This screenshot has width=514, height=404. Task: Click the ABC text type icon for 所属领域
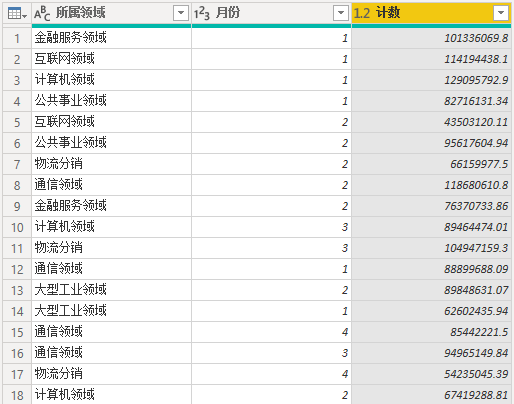(x=42, y=13)
